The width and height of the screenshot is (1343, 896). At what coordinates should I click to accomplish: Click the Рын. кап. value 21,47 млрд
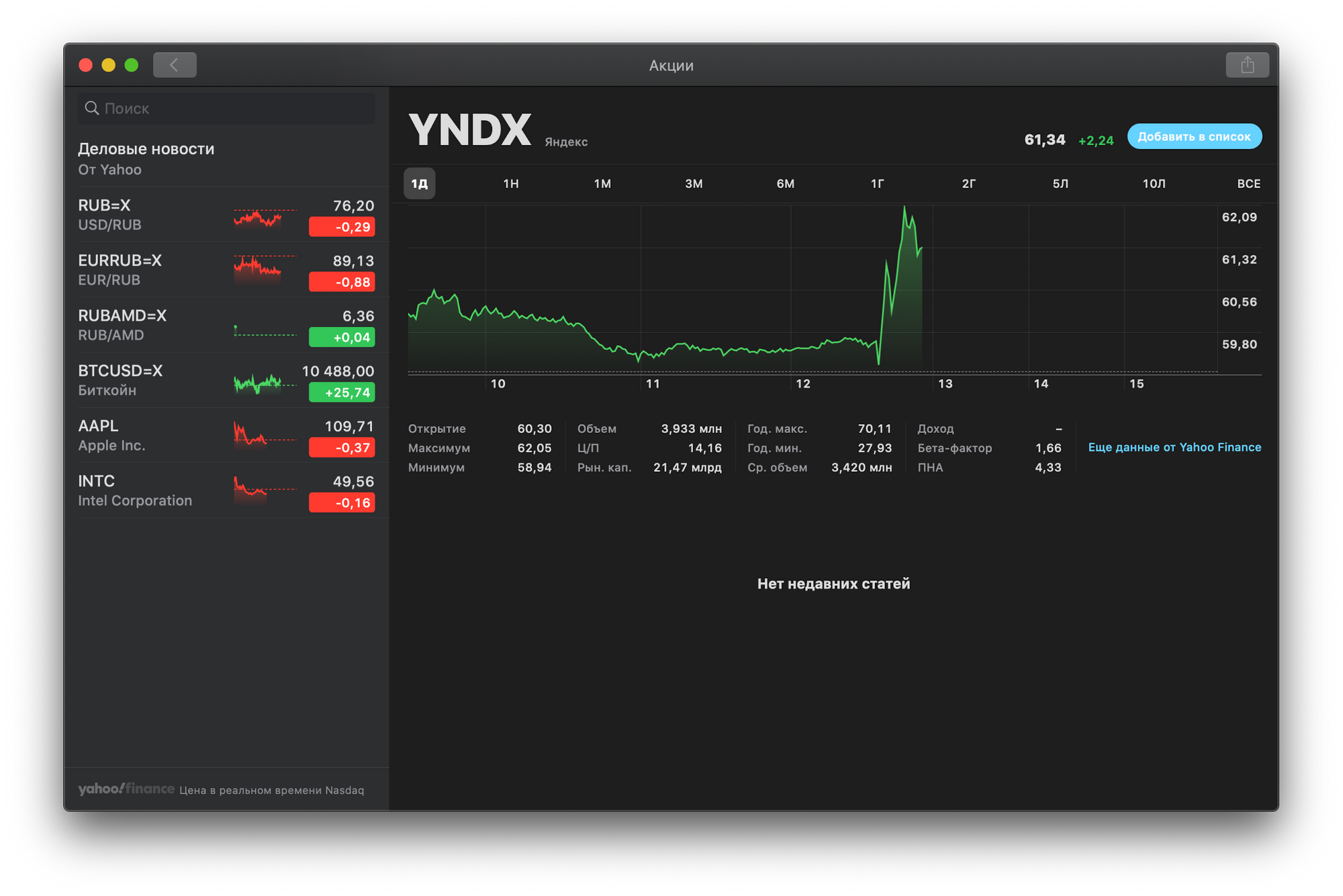tap(688, 467)
